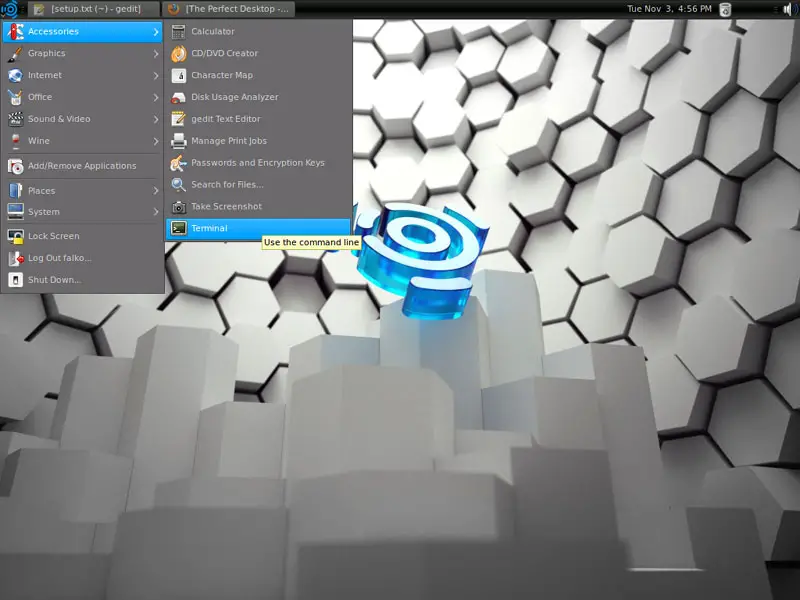The height and width of the screenshot is (600, 800).
Task: Expand the Office submenu arrow
Action: (156, 97)
